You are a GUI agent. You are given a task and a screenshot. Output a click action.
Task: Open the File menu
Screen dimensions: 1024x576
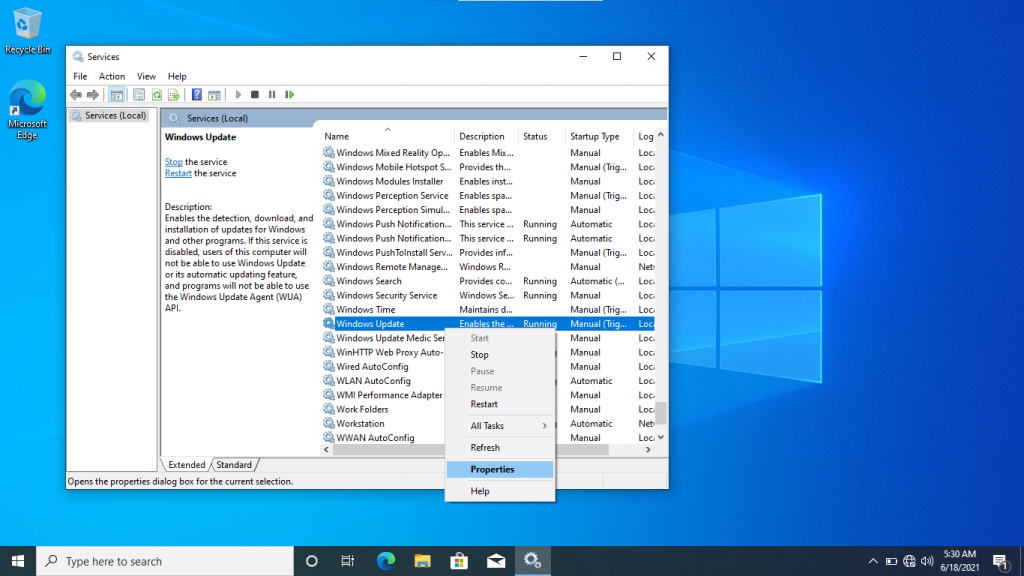(80, 76)
